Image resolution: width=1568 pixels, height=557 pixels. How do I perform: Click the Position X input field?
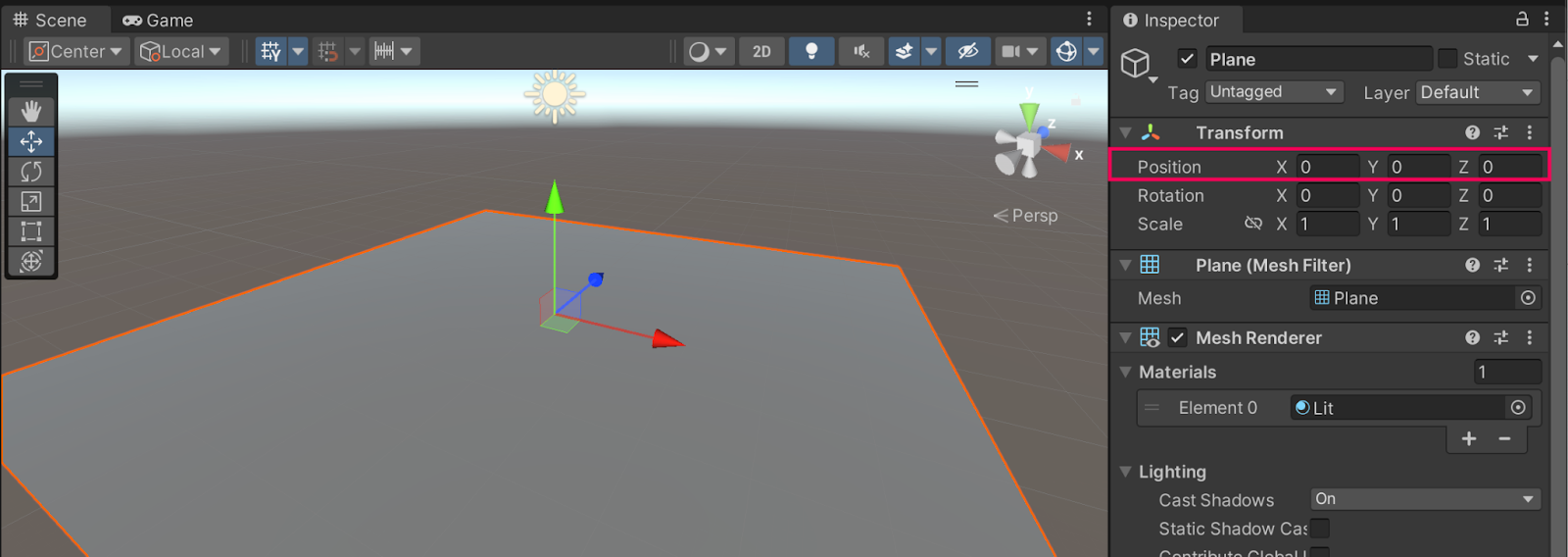click(x=1327, y=167)
